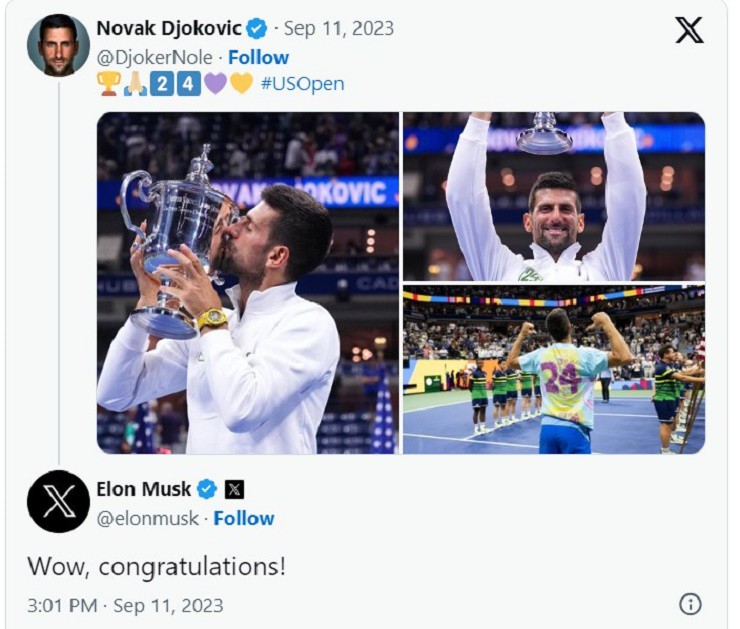Open the large photo of trophy being kissed
The height and width of the screenshot is (629, 740).
[x=248, y=283]
